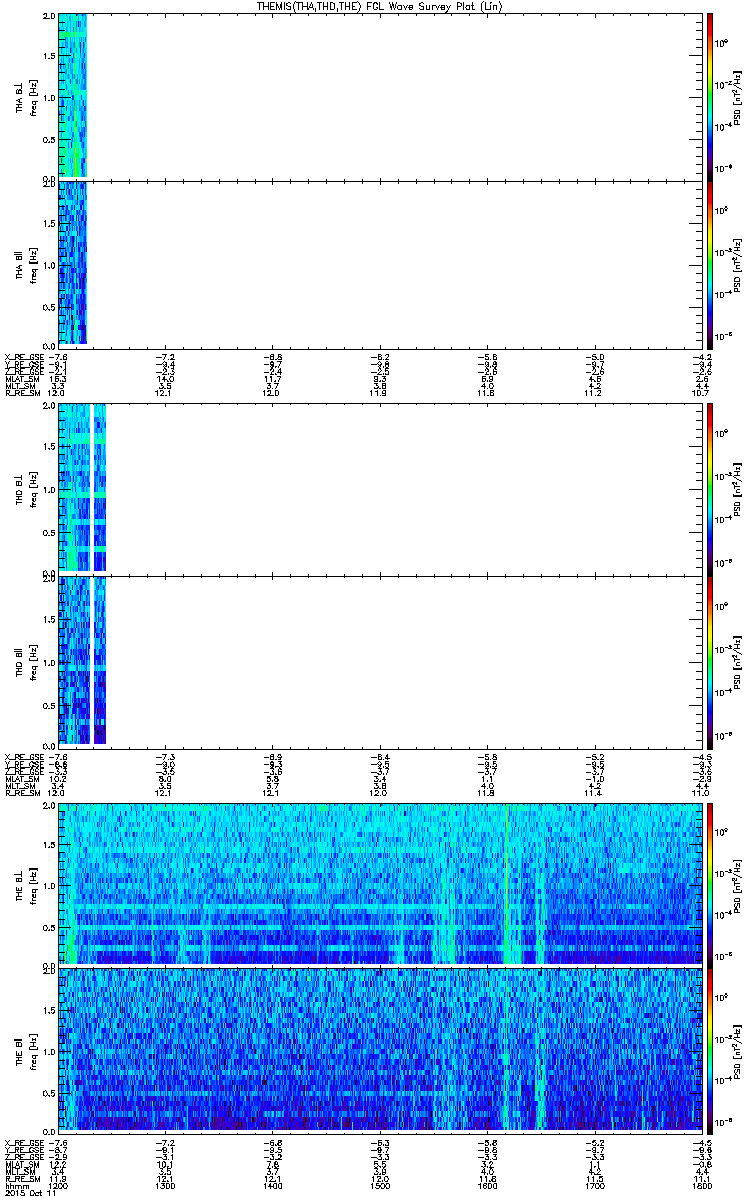
Task: Click the MLAT_SM row label below THE panels
Action: pos(22,1165)
